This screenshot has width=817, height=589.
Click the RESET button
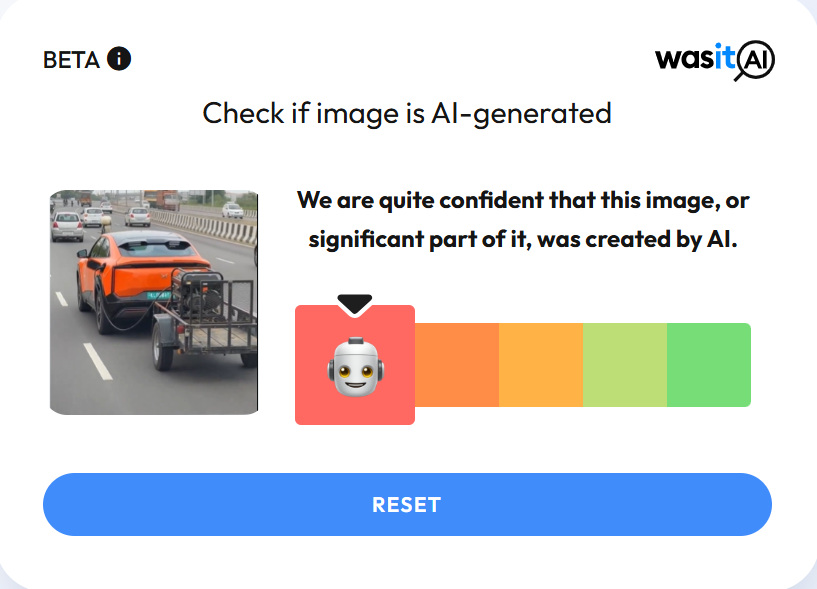407,504
